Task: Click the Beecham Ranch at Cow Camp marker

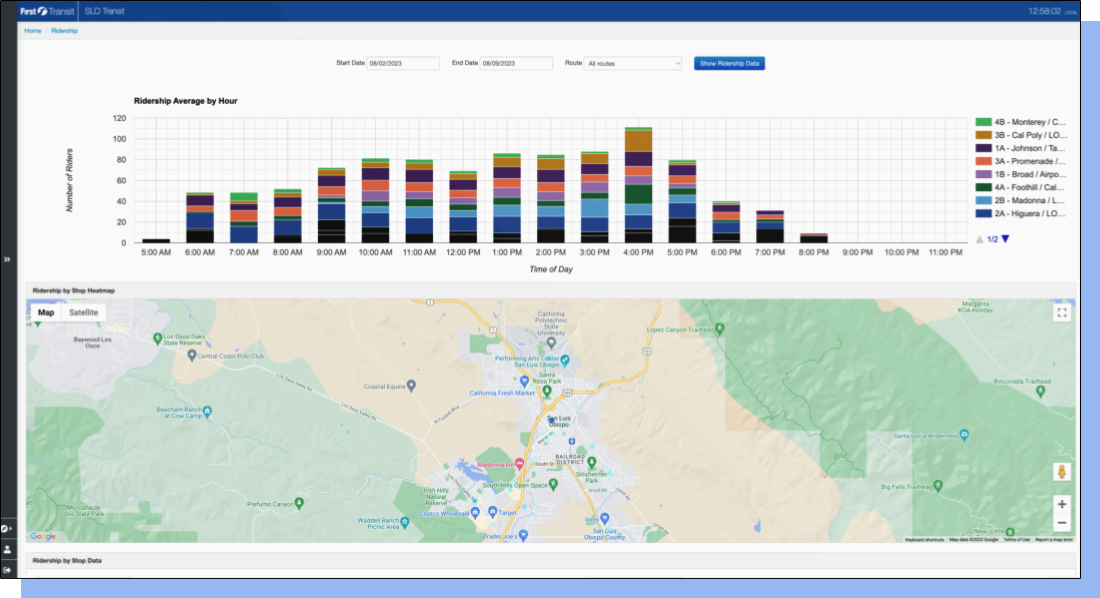Action: (208, 411)
